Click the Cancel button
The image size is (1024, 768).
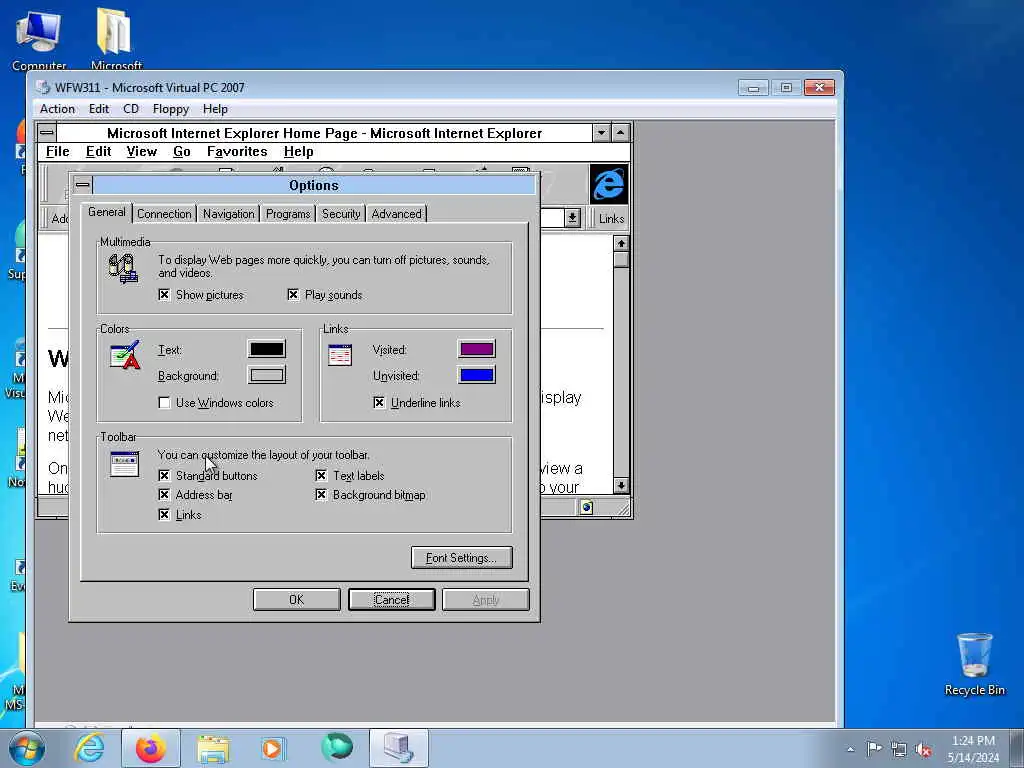click(391, 600)
